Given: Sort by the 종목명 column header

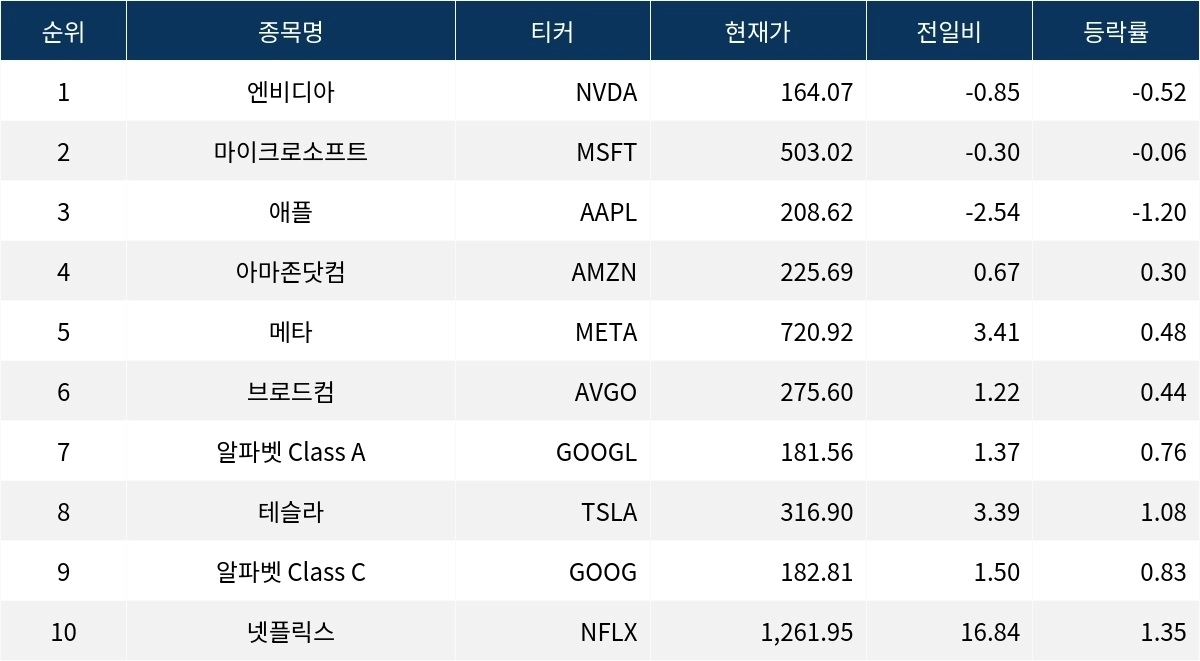Looking at the screenshot, I should click(290, 31).
